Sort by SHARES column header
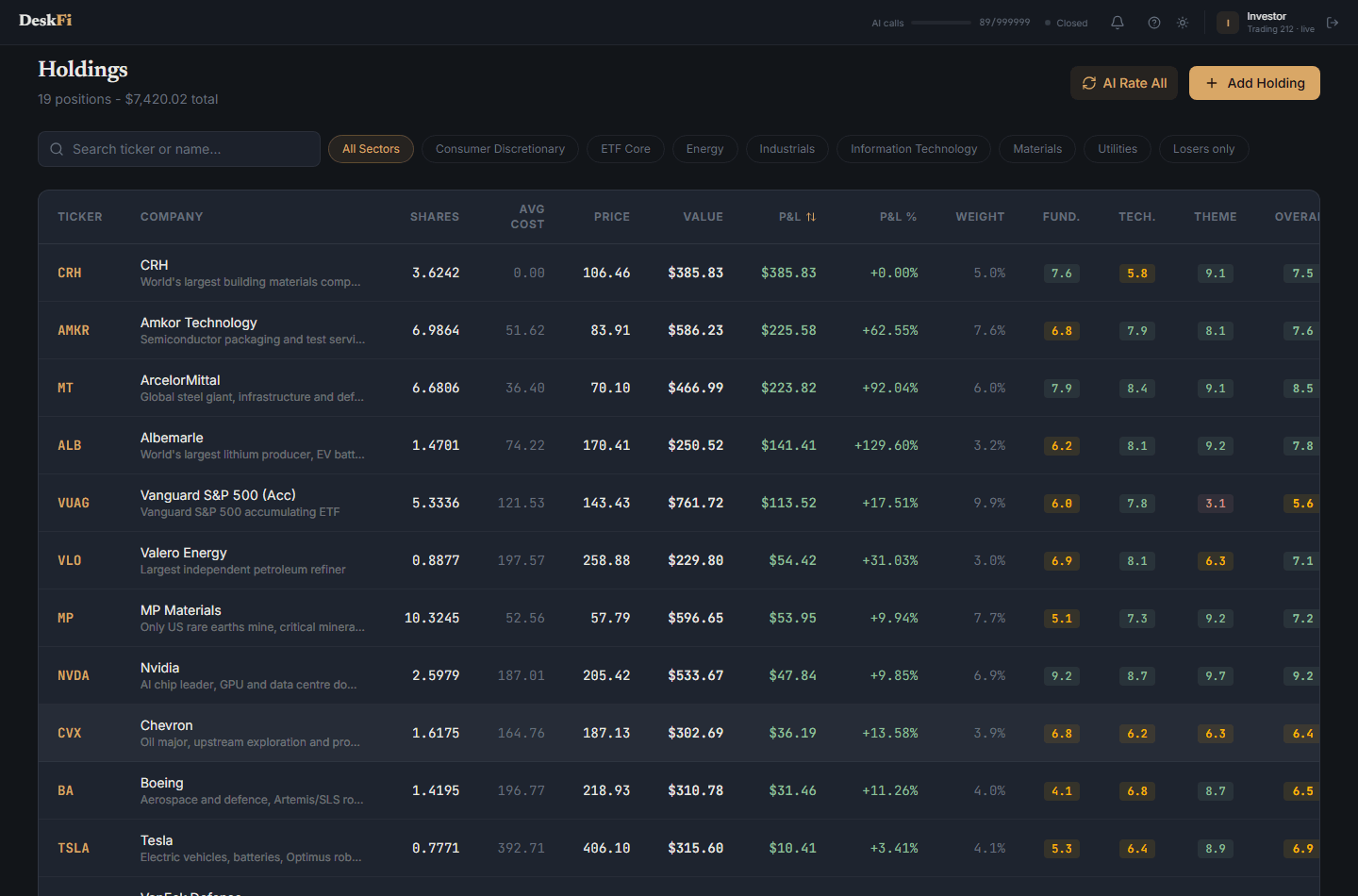1358x896 pixels. pos(435,217)
